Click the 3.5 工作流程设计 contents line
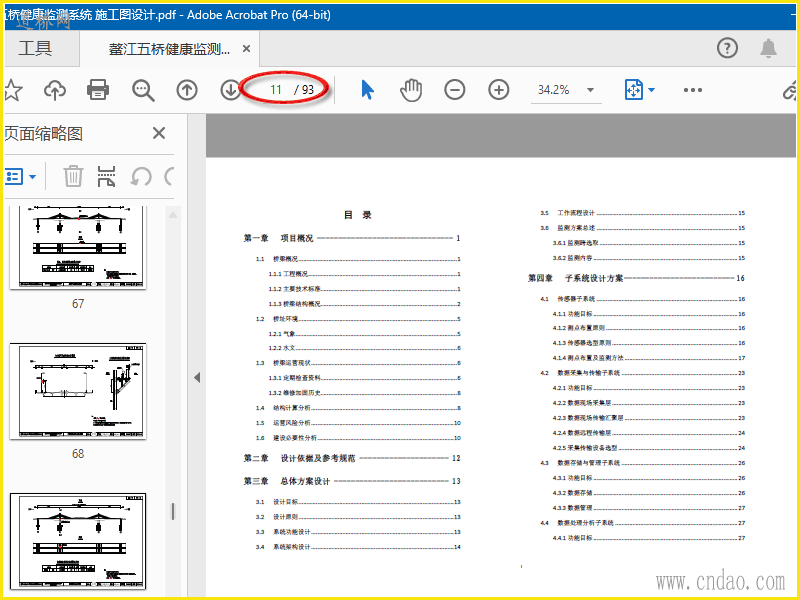800x600 pixels. [x=643, y=213]
